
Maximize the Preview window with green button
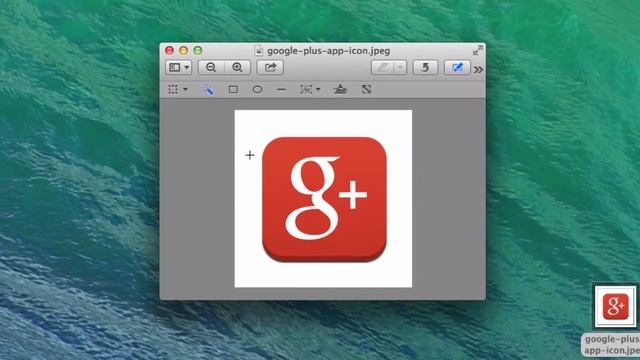click(198, 51)
